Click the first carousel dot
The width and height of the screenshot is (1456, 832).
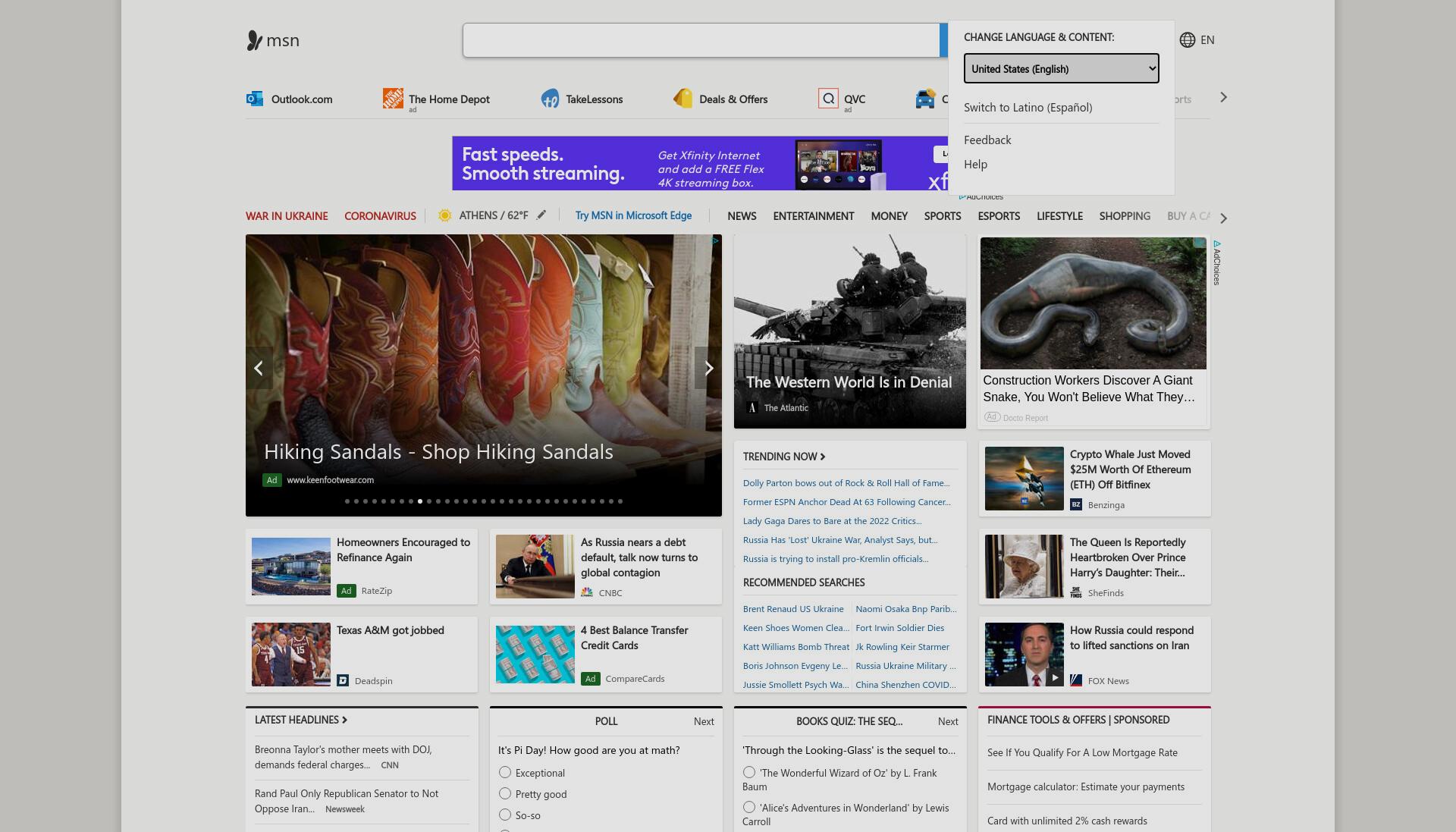(347, 501)
